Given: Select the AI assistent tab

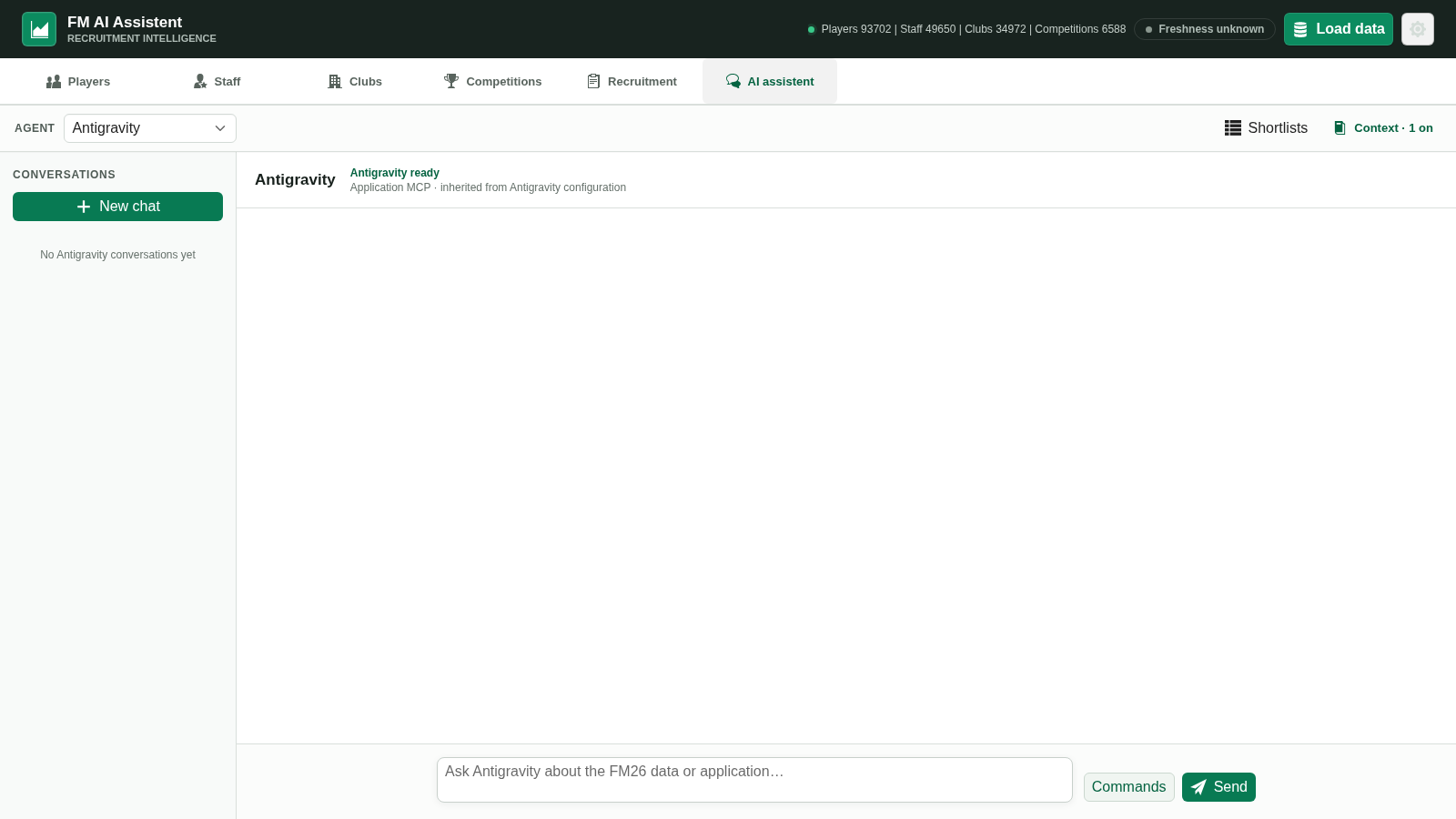Looking at the screenshot, I should coord(770,81).
